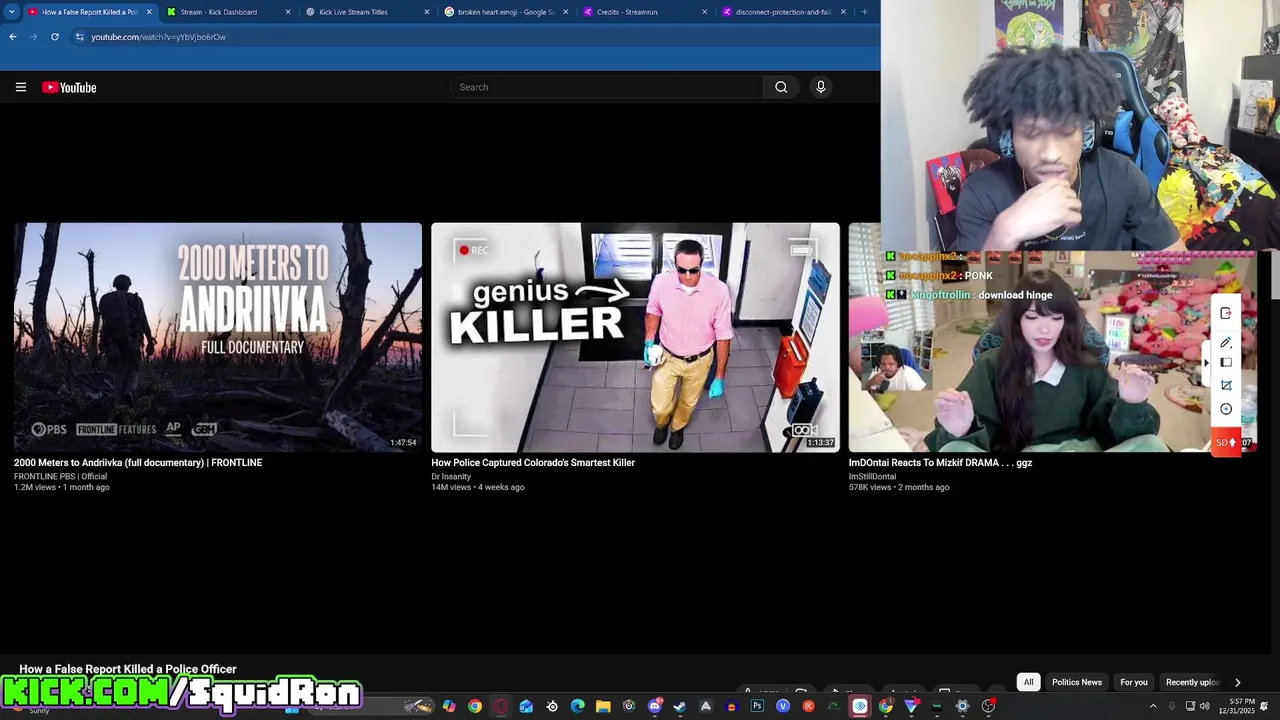The height and width of the screenshot is (720, 1280).
Task: Select the For you filter chip
Action: coord(1134,682)
